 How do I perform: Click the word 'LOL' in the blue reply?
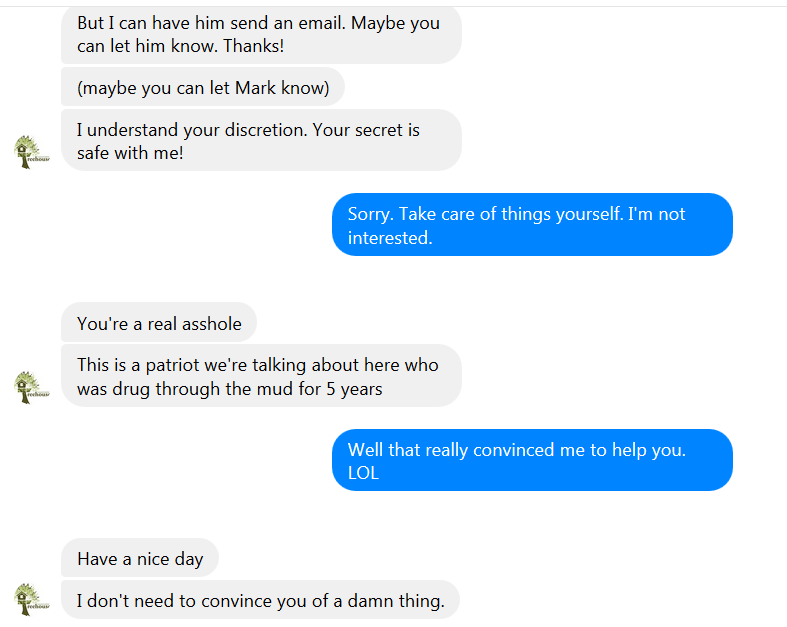(x=364, y=473)
